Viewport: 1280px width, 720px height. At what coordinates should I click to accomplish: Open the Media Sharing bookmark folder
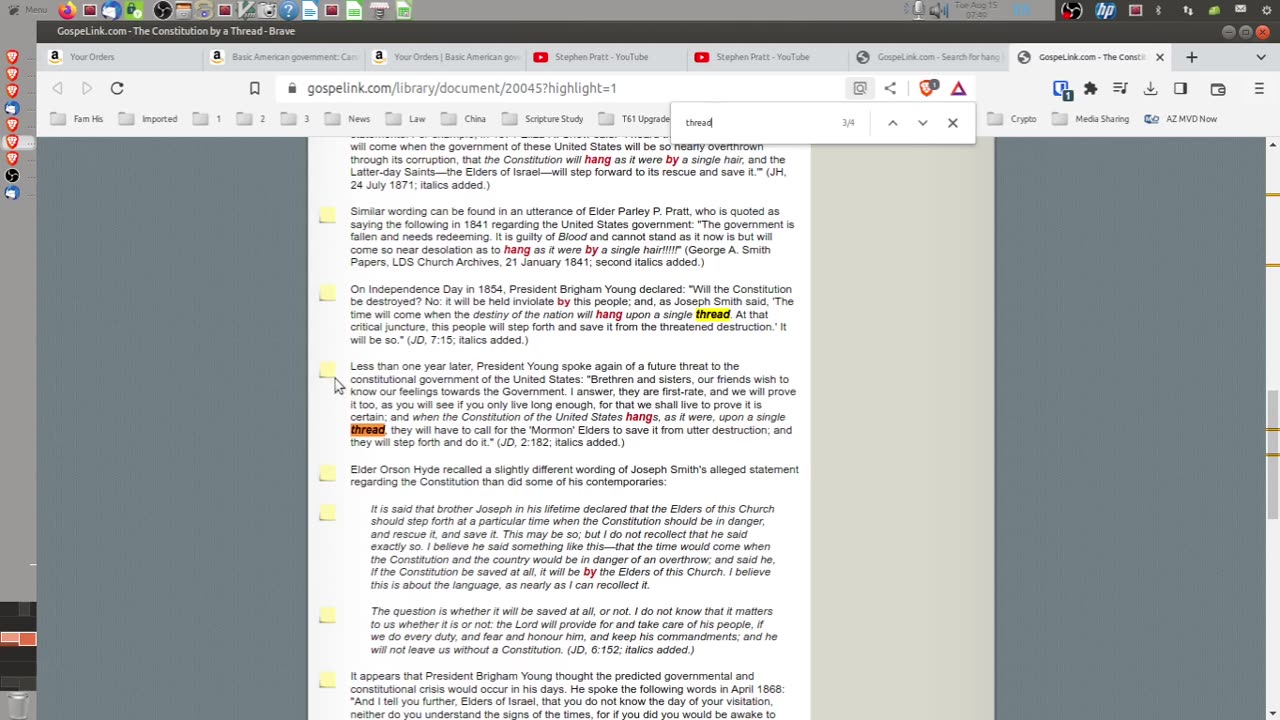1091,119
